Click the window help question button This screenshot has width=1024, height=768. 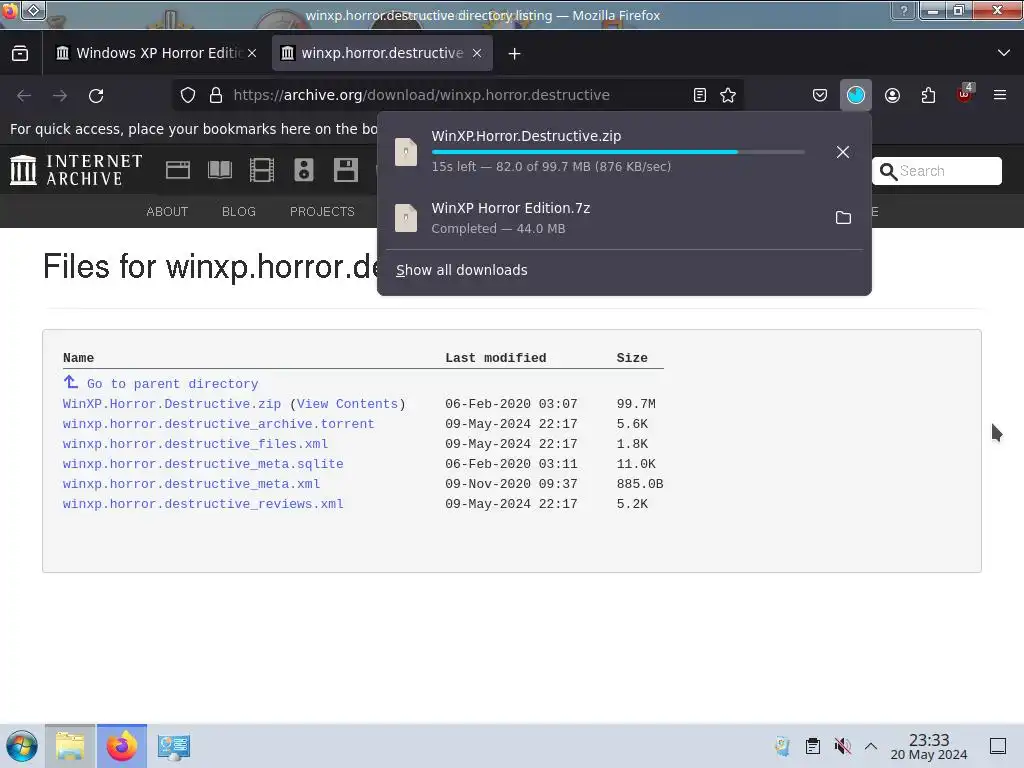[904, 10]
